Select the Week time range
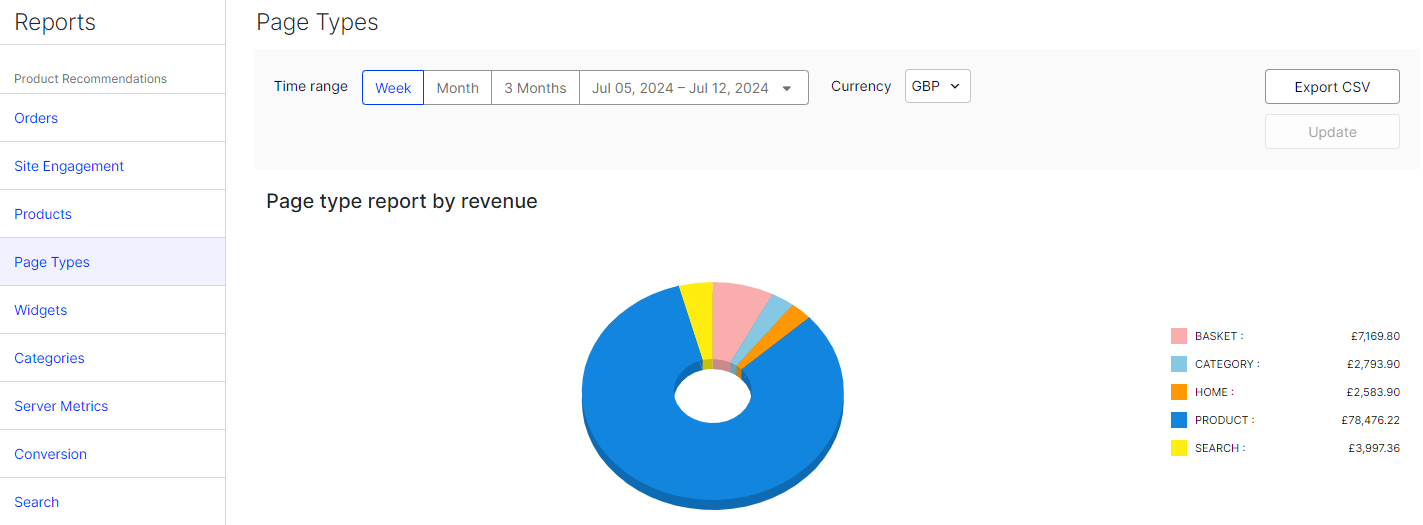Screen dimensions: 1423x525 point(393,88)
